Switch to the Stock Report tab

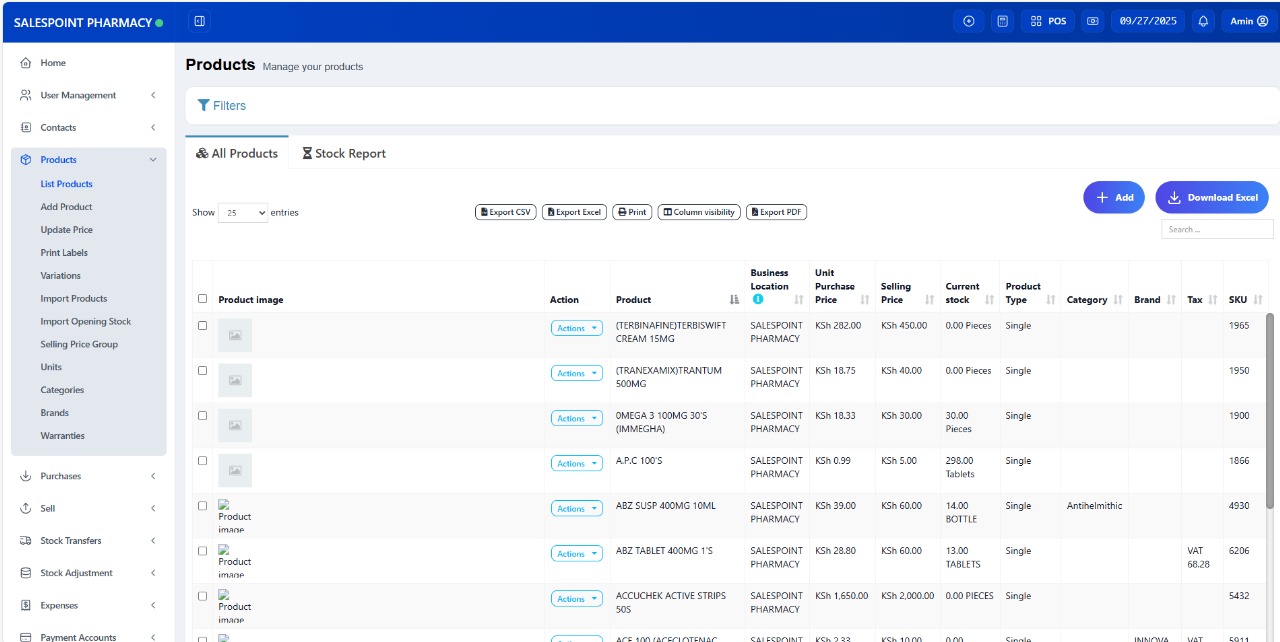coord(344,154)
